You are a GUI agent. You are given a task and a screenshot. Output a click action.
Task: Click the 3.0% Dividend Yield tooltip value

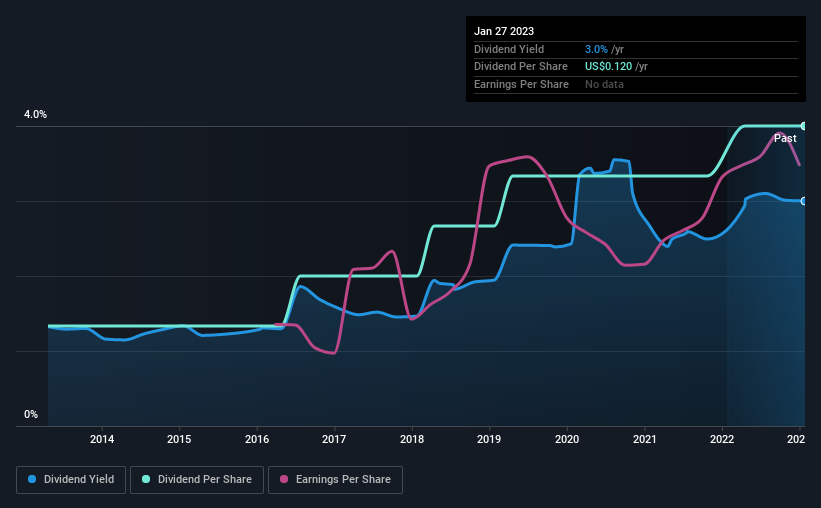pyautogui.click(x=596, y=49)
